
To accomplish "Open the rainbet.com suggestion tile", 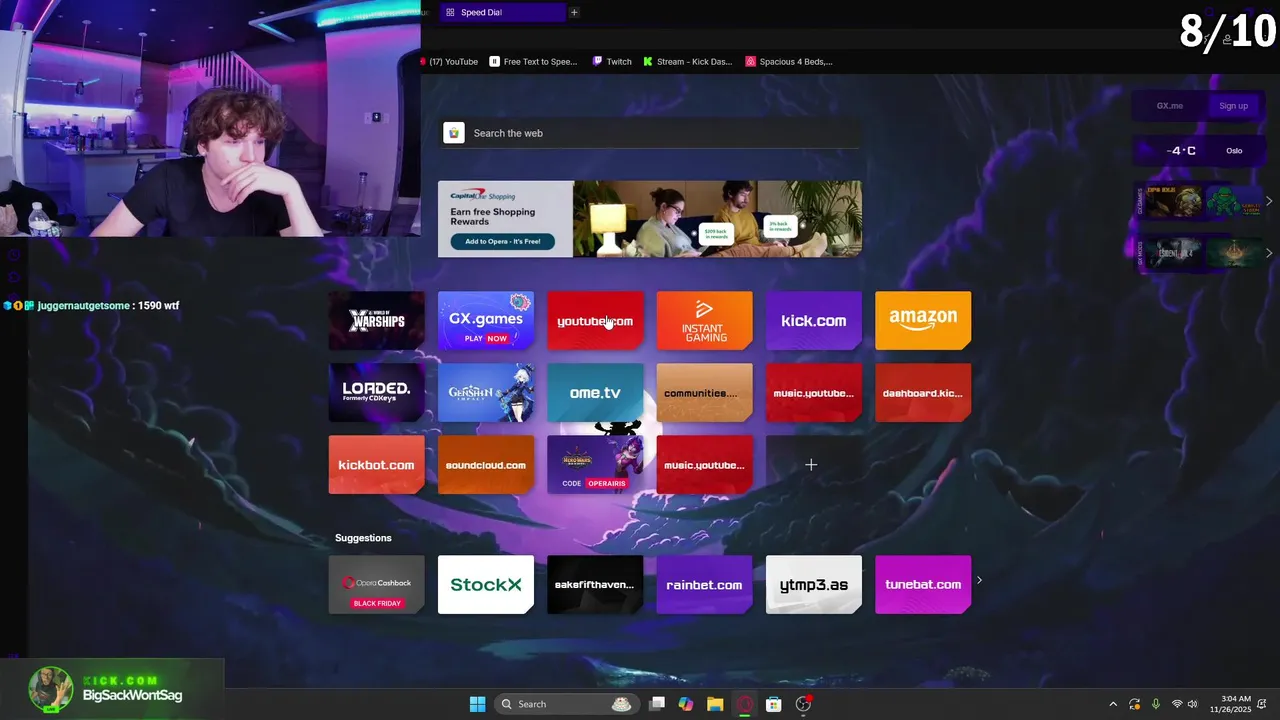I will (704, 585).
